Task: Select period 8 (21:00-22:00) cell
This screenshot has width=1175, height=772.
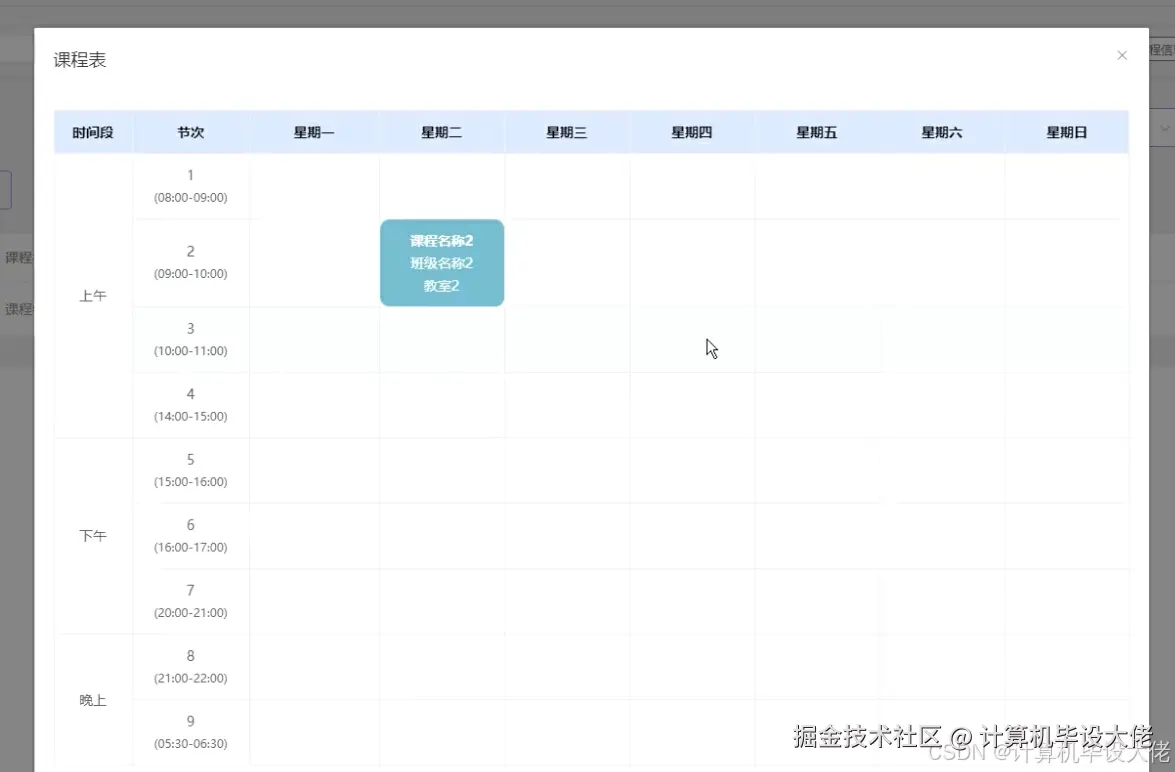Action: pos(190,666)
